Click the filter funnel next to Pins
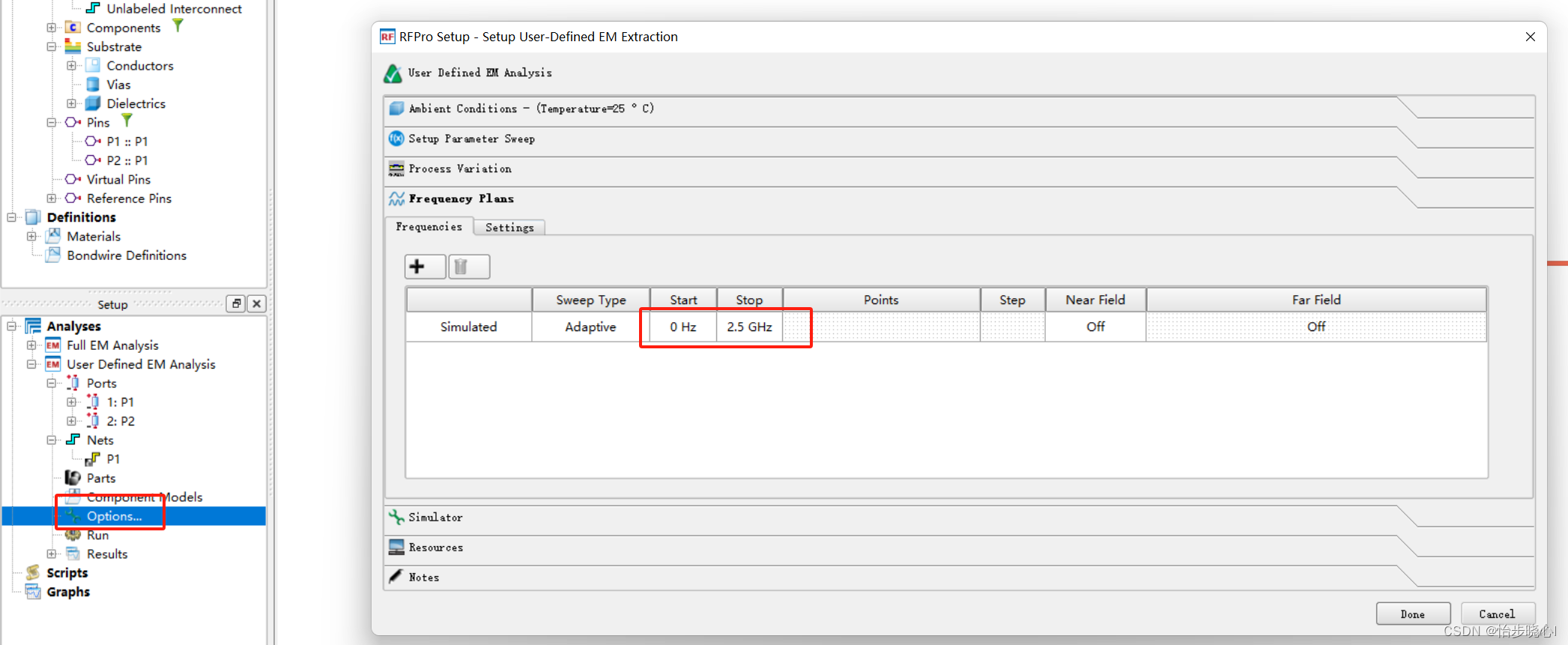Screen dimensions: 1568x645 coord(127,121)
